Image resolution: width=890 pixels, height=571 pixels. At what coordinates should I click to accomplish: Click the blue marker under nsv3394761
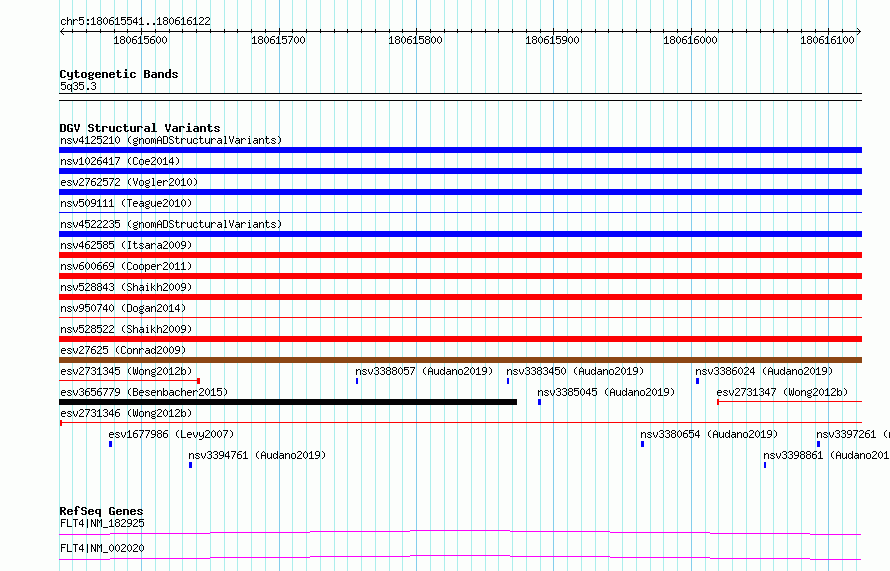tap(191, 465)
